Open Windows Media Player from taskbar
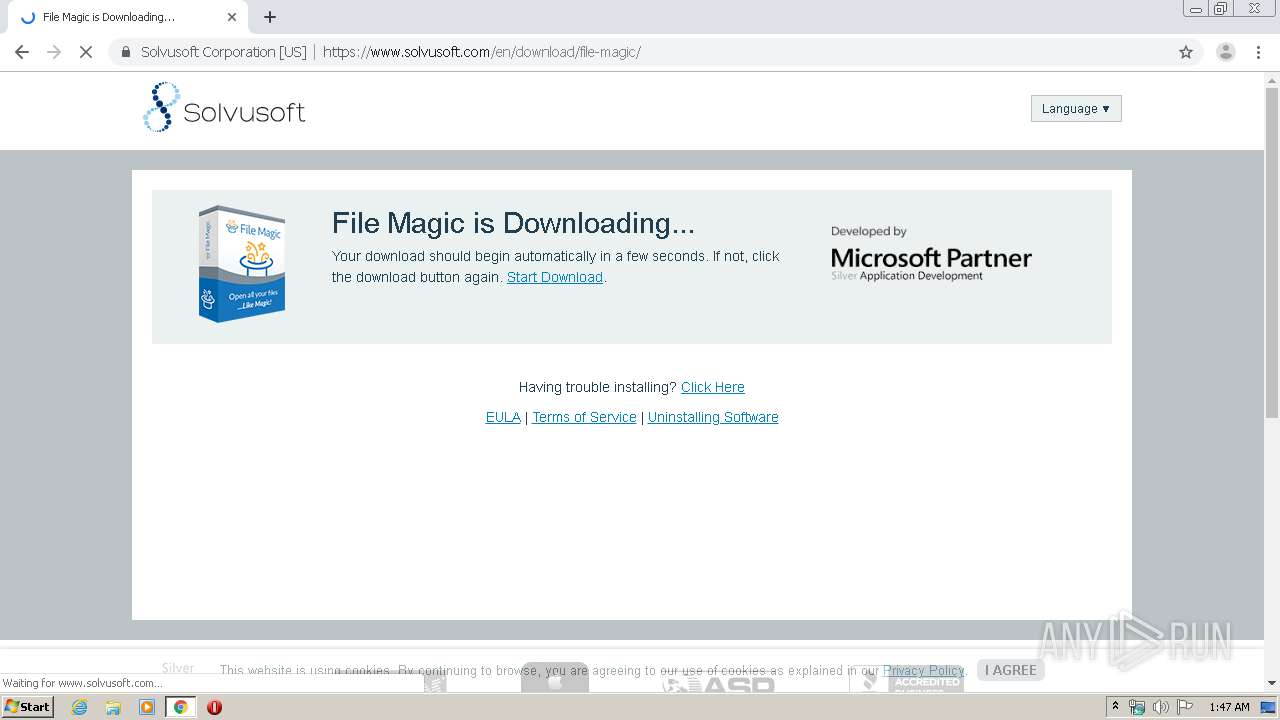This screenshot has width=1280, height=720. [x=147, y=707]
